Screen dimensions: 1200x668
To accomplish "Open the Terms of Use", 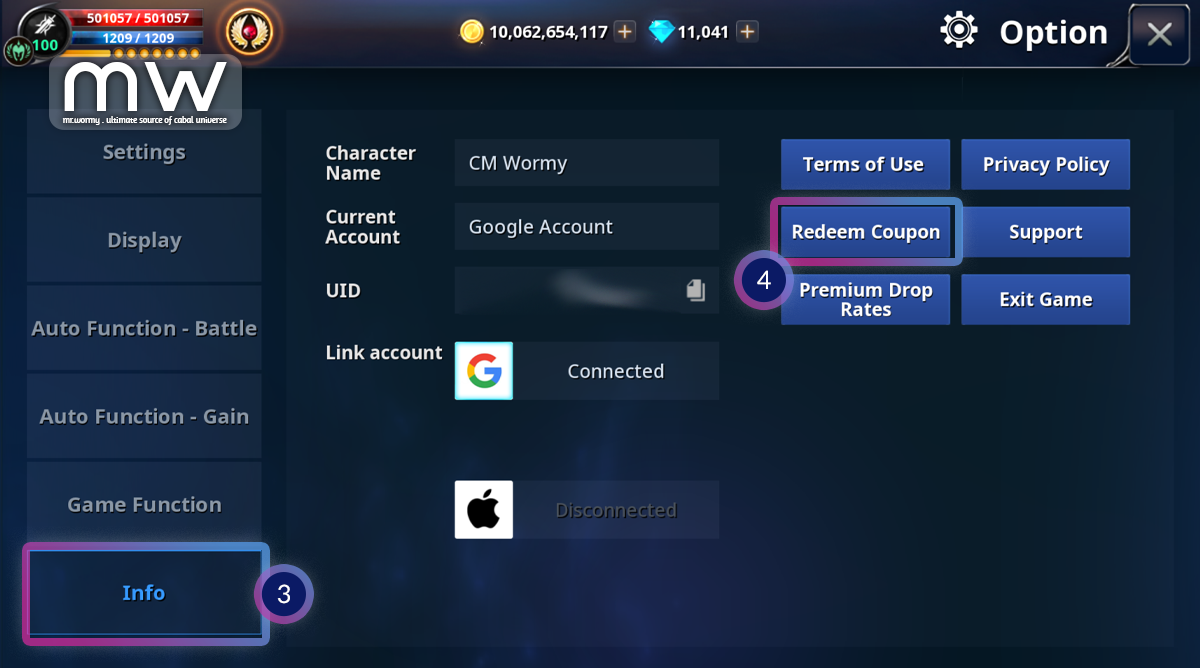I will (x=864, y=165).
